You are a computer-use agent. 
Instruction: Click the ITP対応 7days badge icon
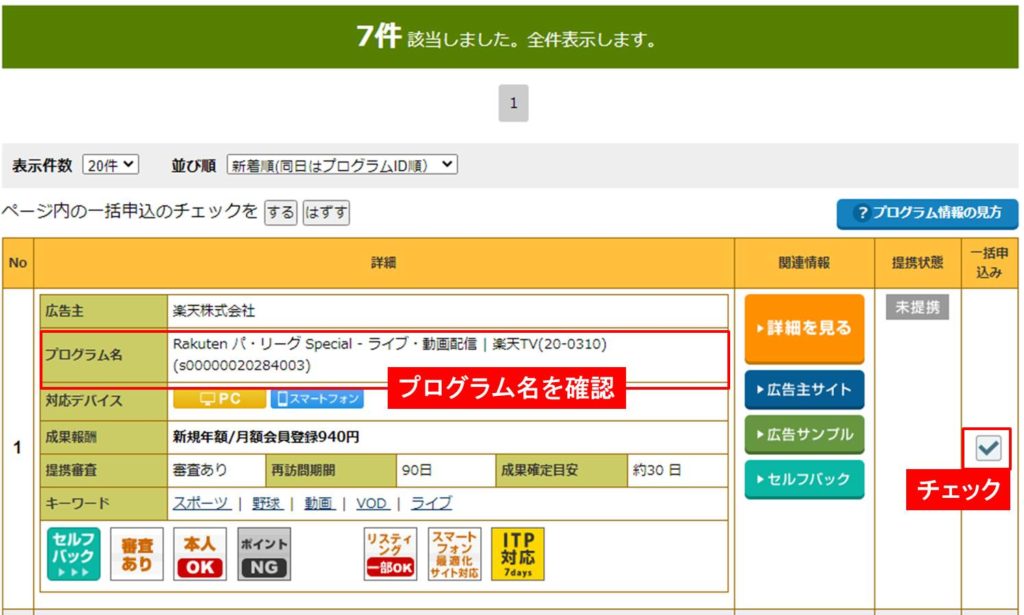517,554
